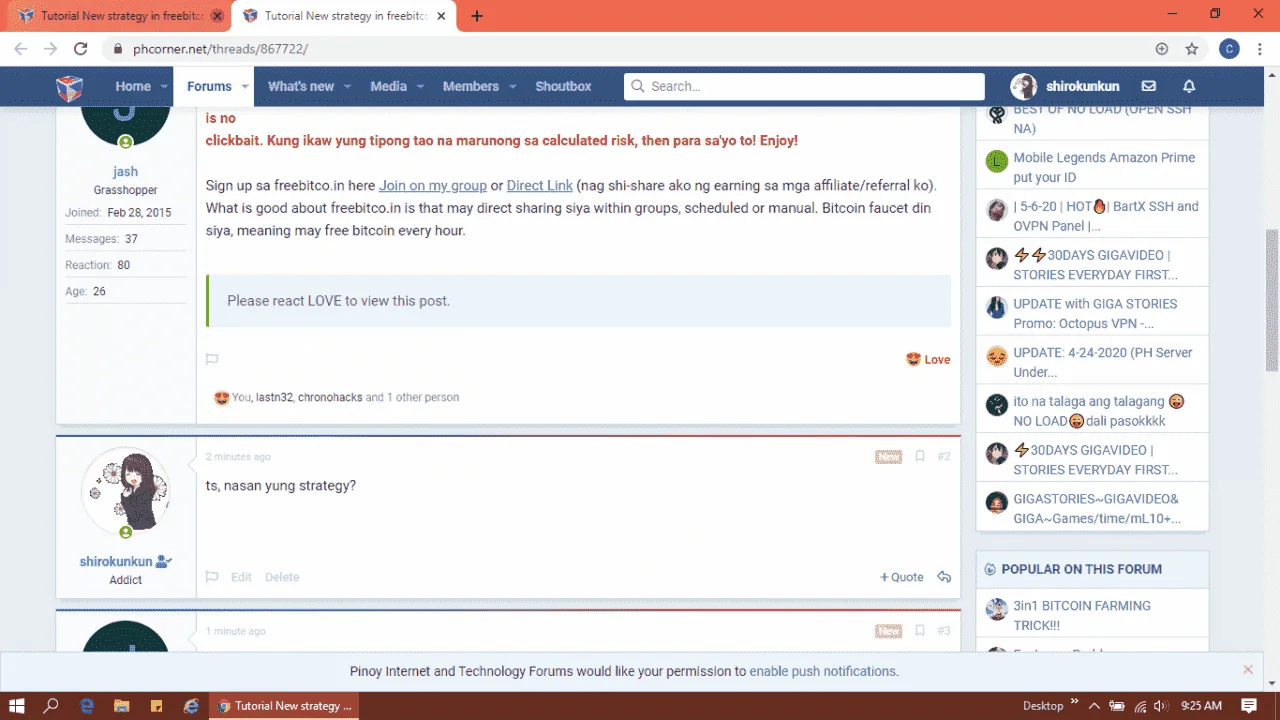
Task: Click Edit on shirokunkun's post
Action: [x=241, y=577]
